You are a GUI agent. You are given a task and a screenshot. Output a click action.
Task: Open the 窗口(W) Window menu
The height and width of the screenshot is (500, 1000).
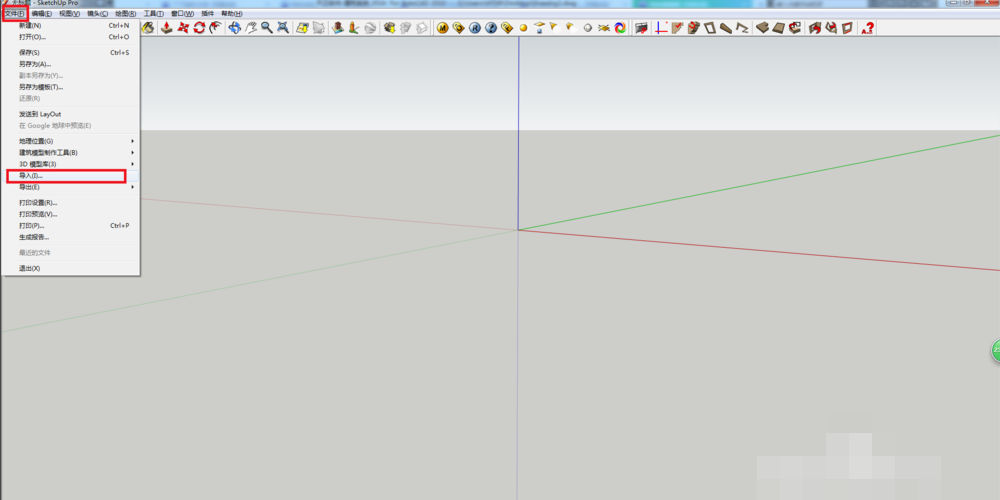point(182,13)
